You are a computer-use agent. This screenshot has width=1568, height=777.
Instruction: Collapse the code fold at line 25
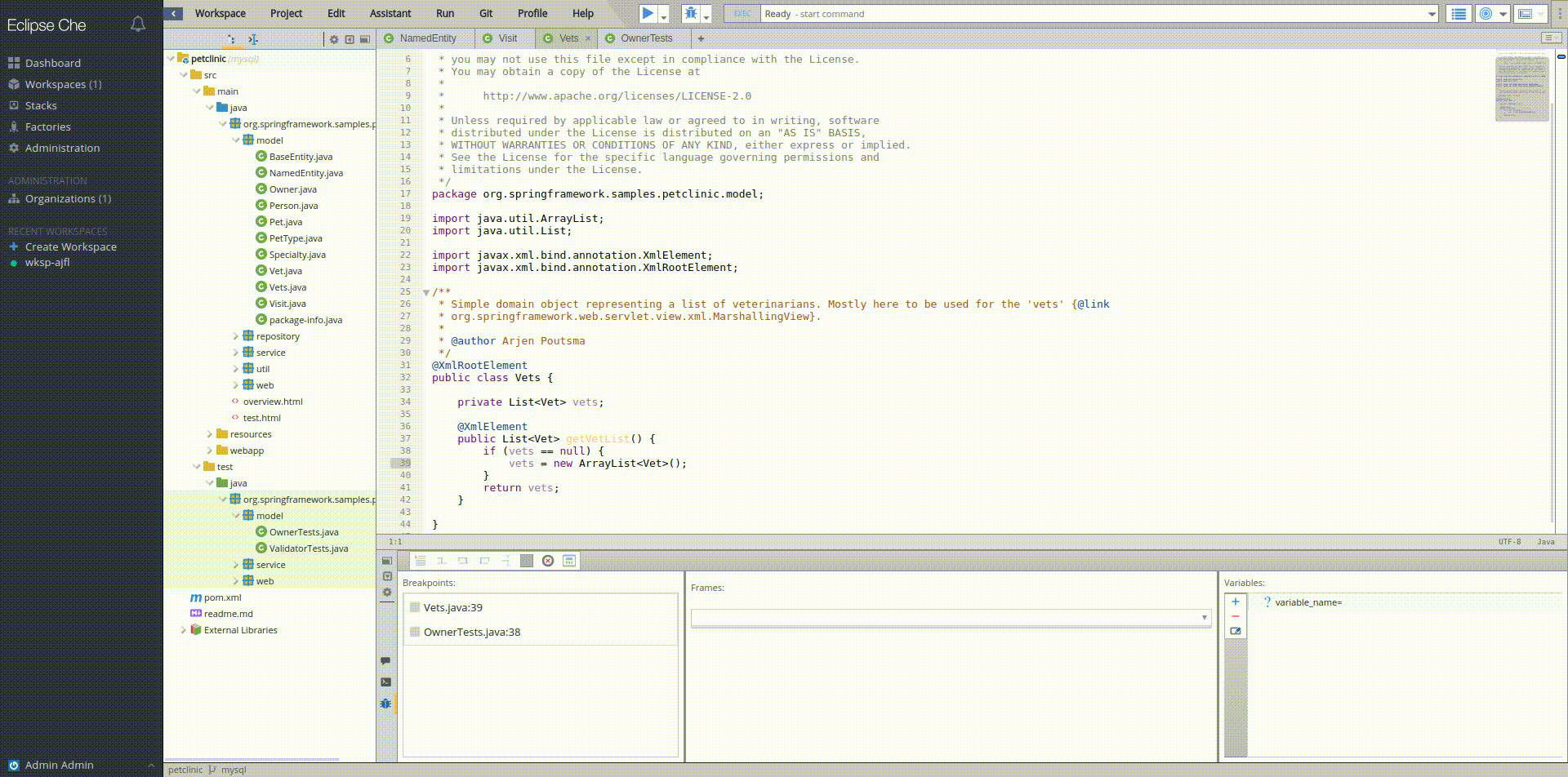pyautogui.click(x=425, y=292)
